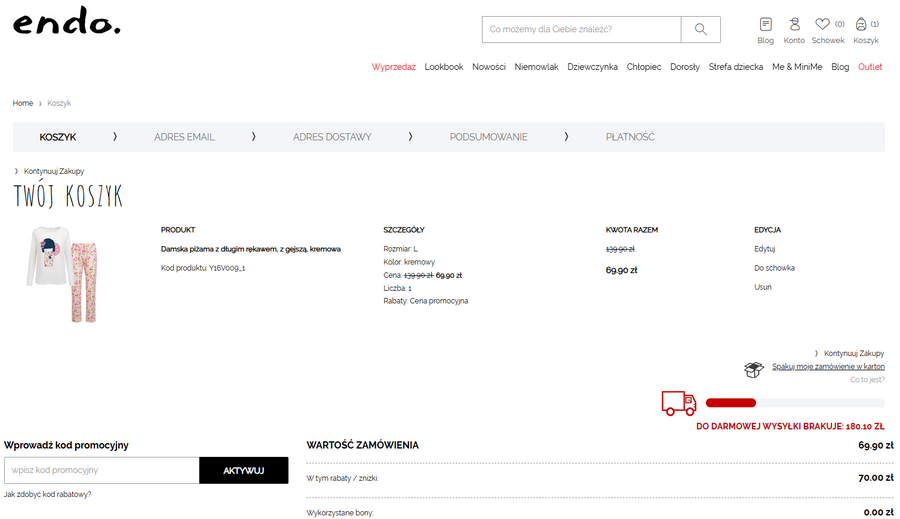The height and width of the screenshot is (519, 900).
Task: Go to the ADRES EMAIL checkout step
Action: (x=184, y=137)
